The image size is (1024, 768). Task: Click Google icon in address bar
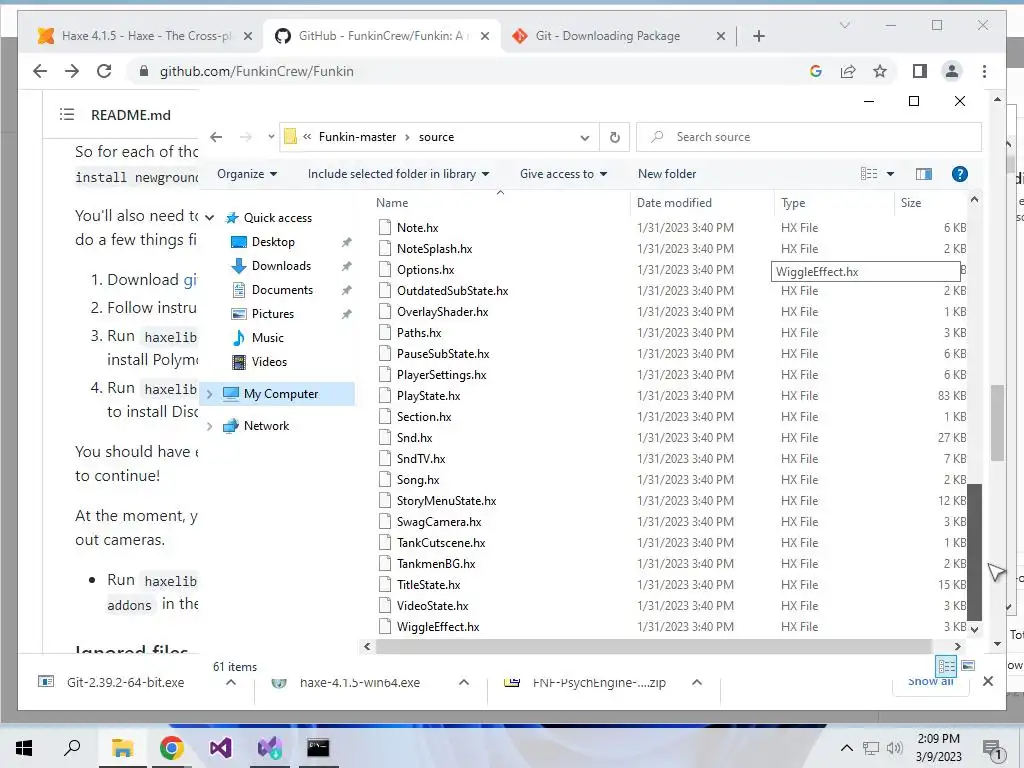[816, 71]
